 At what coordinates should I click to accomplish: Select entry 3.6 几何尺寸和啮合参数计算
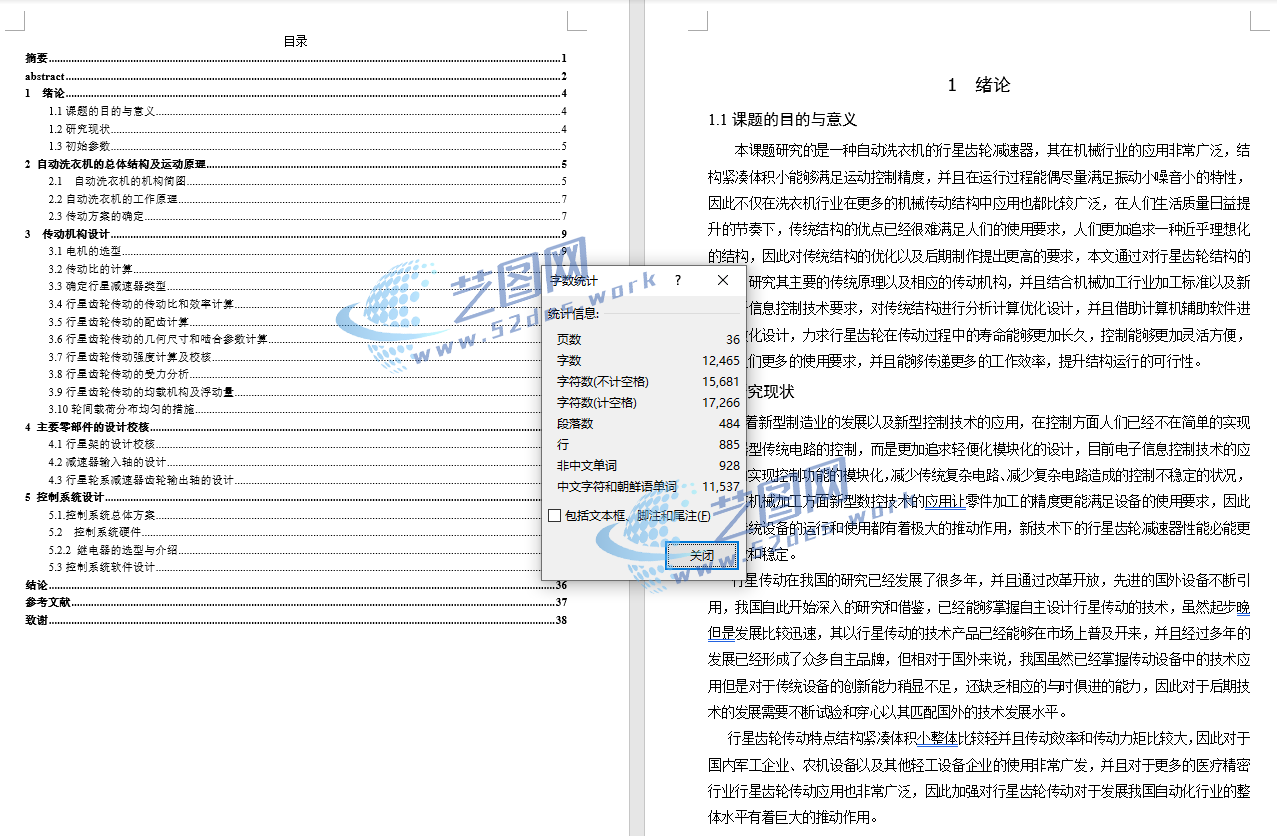tap(294, 339)
